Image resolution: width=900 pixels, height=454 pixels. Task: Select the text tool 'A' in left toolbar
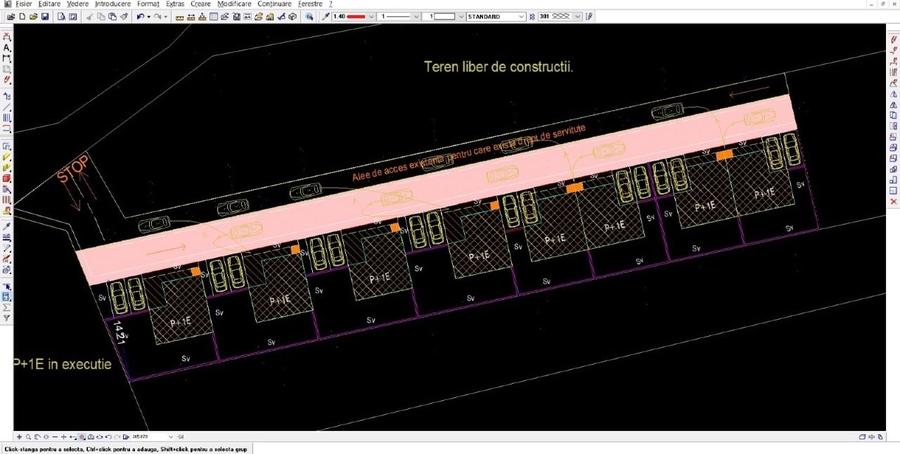[x=7, y=47]
